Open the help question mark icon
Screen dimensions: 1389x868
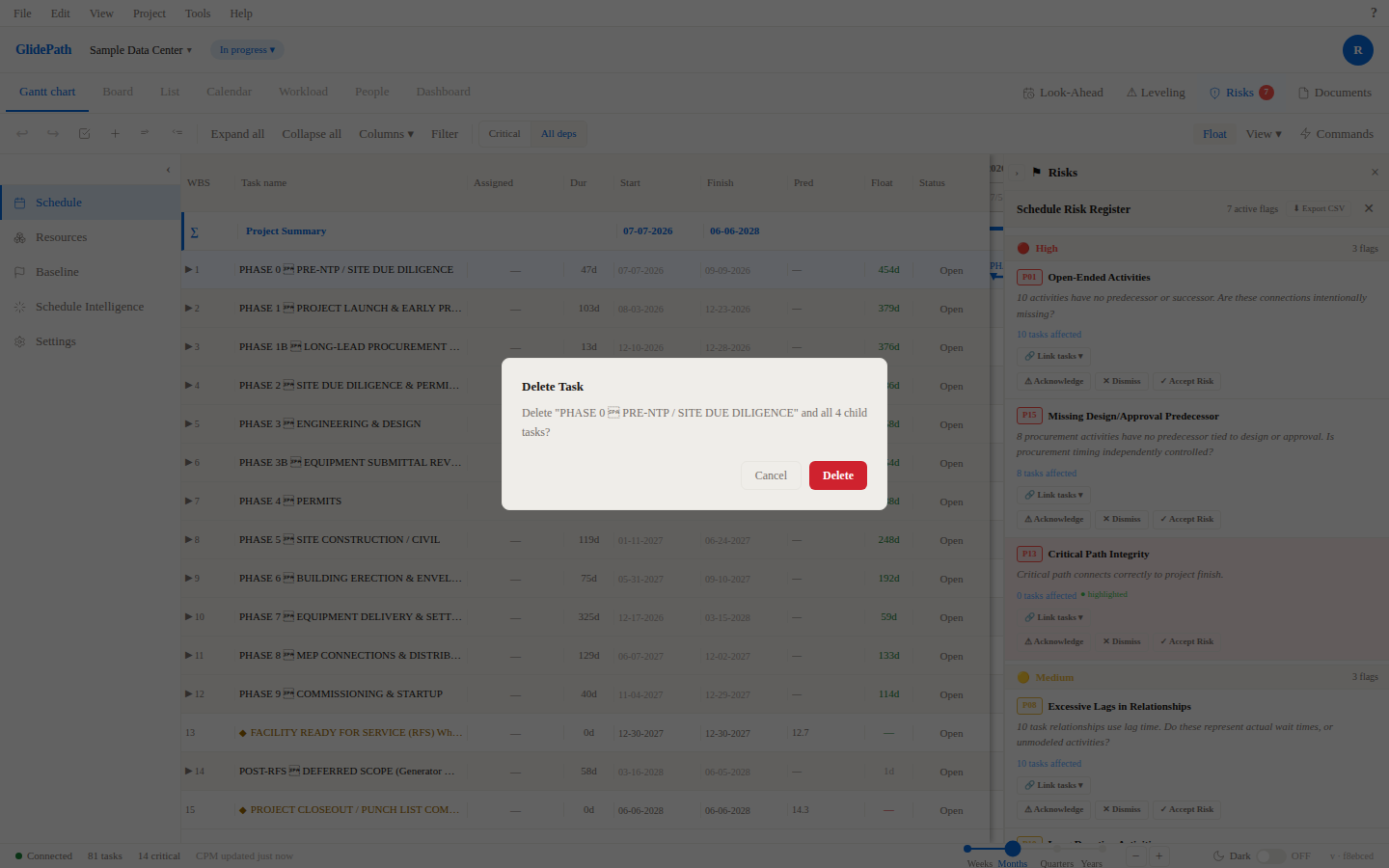click(x=1374, y=14)
